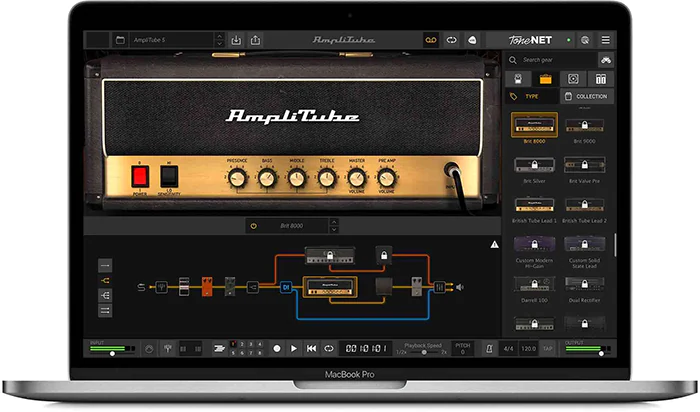Step to previous preset with up arrow
Viewport: 700px width, 412px height.
[219, 36]
